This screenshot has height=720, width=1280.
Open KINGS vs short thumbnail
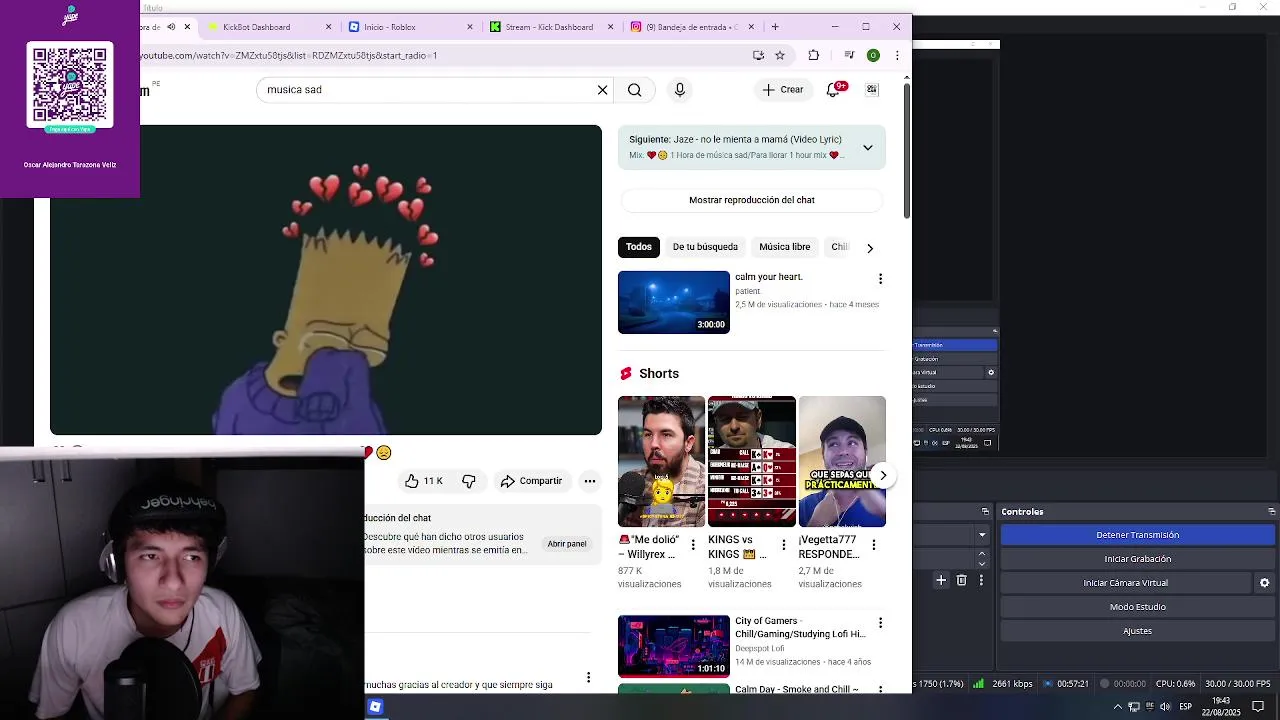click(752, 461)
